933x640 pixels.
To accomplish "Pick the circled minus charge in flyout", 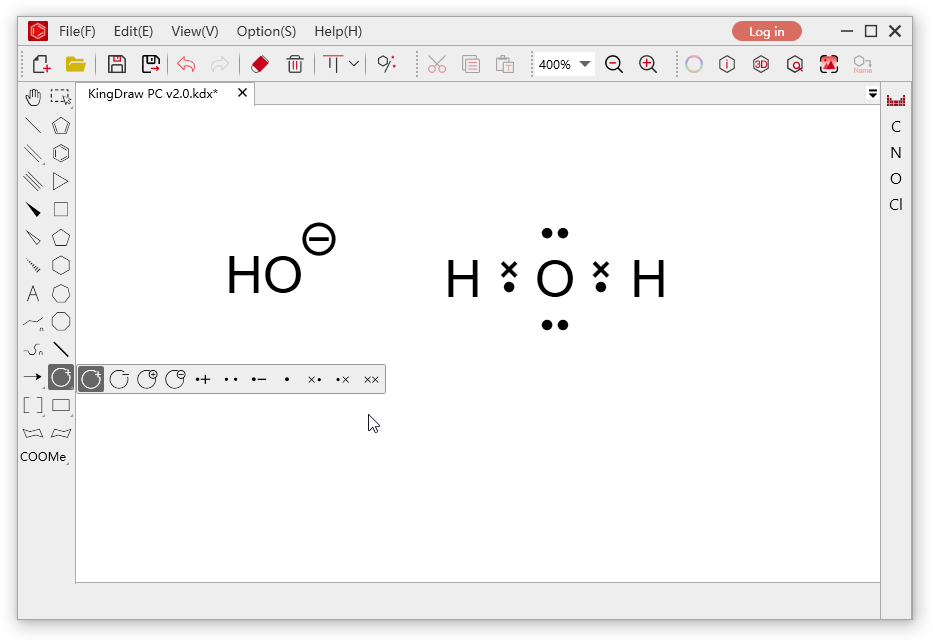I will click(x=175, y=379).
